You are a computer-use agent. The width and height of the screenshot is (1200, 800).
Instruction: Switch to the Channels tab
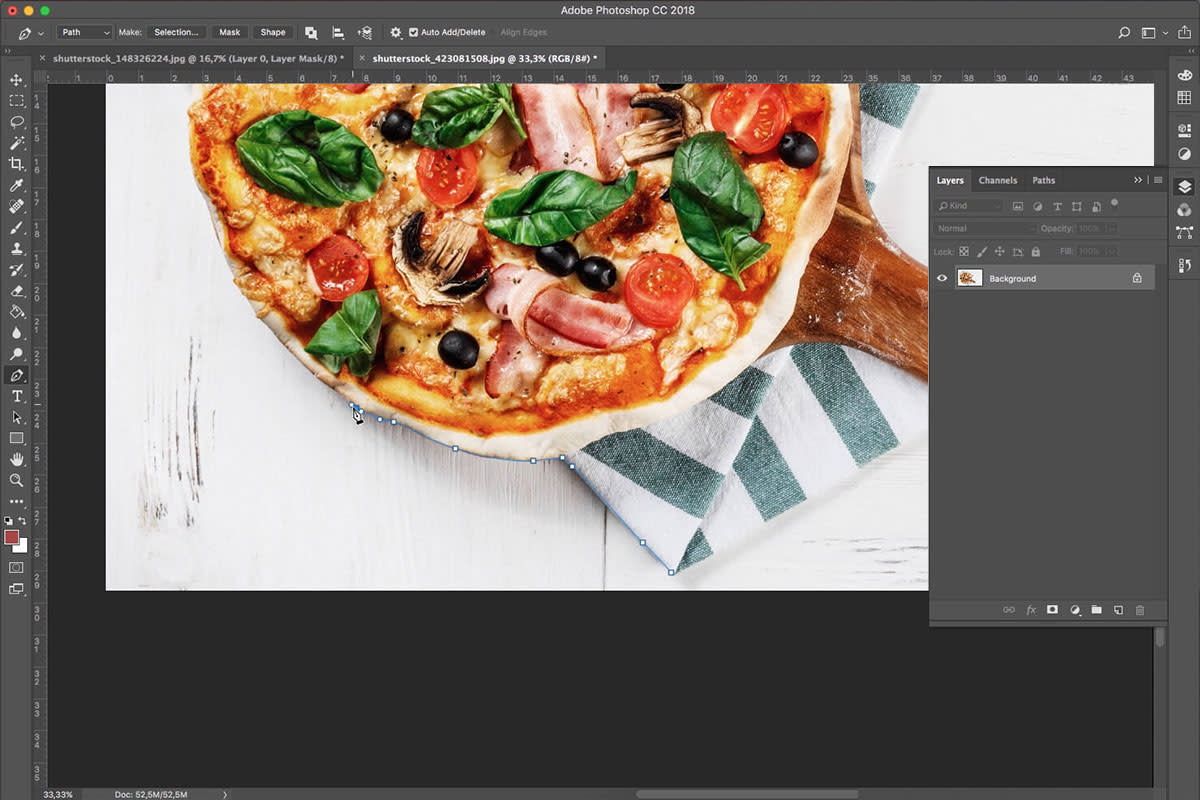coord(997,180)
